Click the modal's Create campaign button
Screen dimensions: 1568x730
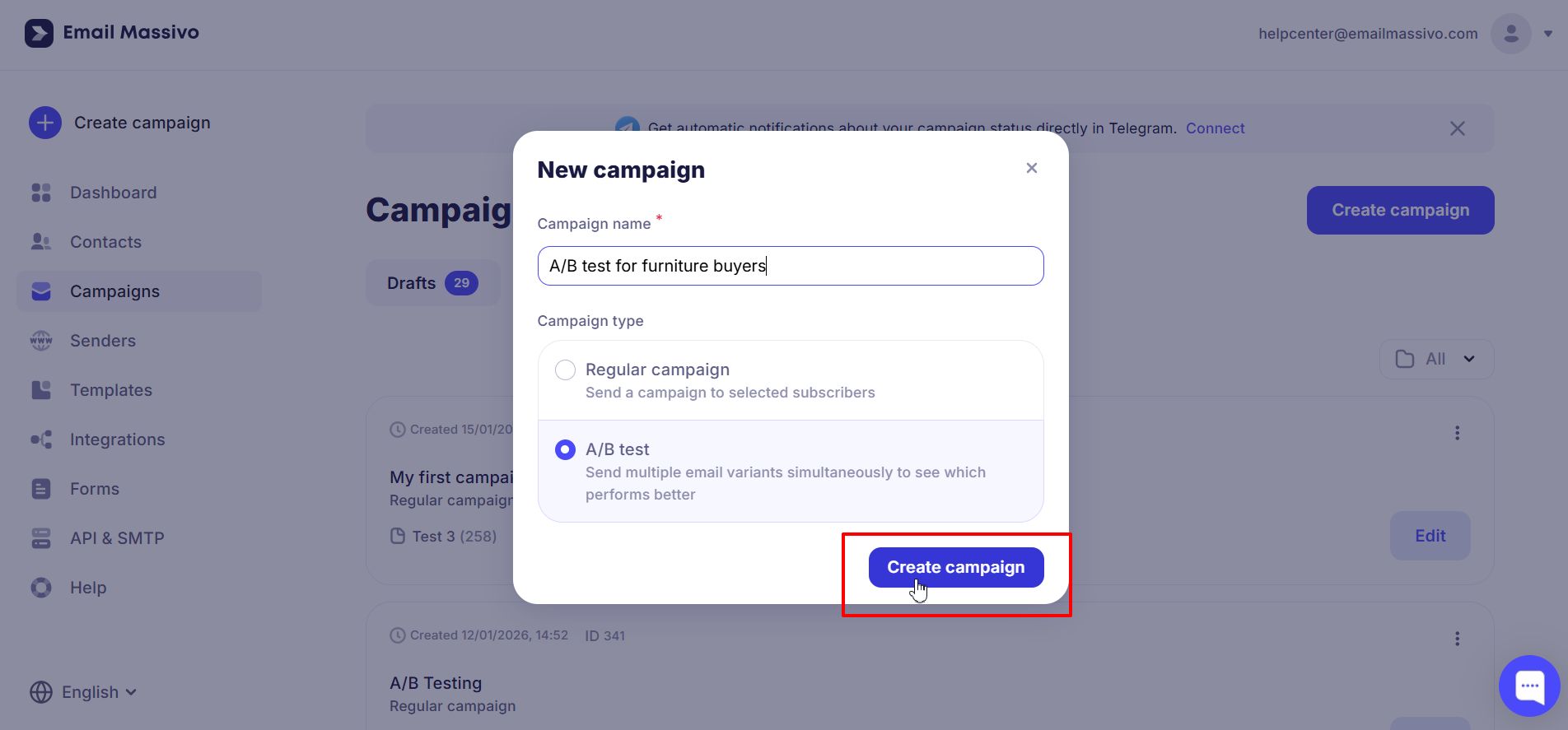[955, 567]
